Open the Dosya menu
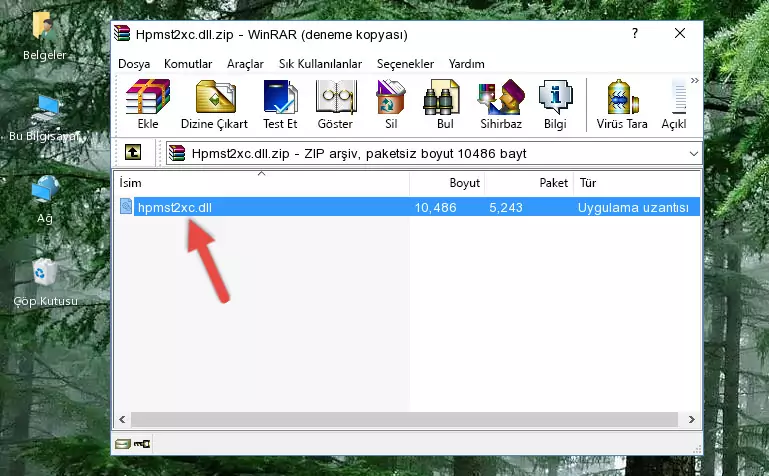 point(134,64)
